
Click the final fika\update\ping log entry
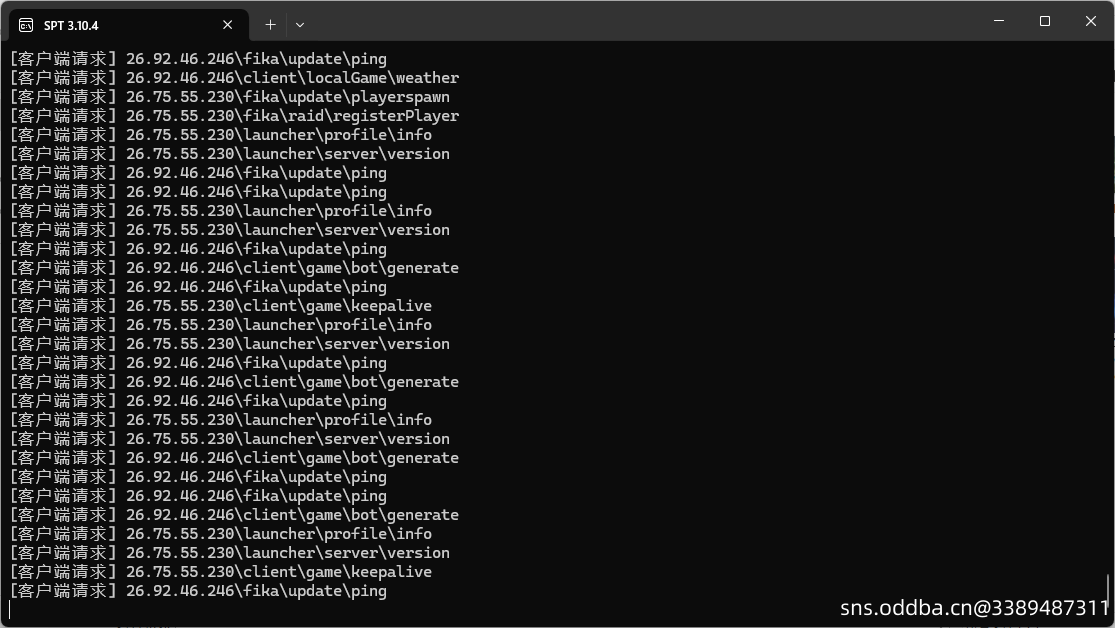click(x=198, y=591)
